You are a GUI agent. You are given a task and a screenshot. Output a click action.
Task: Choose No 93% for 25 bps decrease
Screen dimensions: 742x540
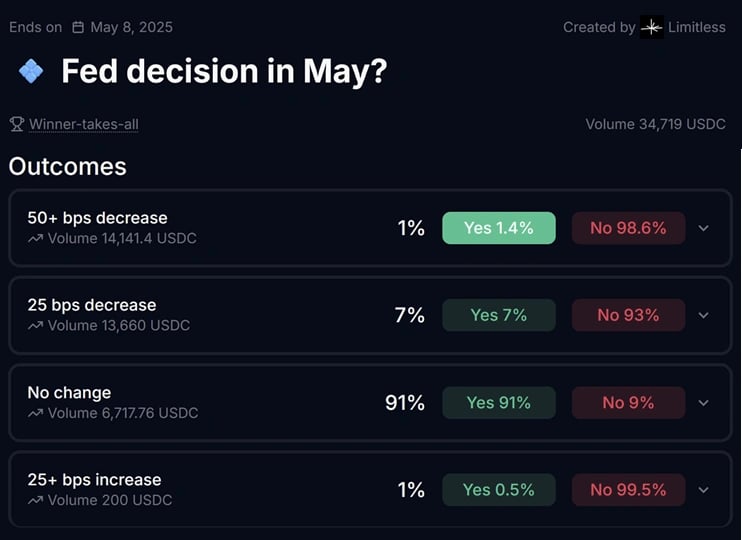coord(628,315)
